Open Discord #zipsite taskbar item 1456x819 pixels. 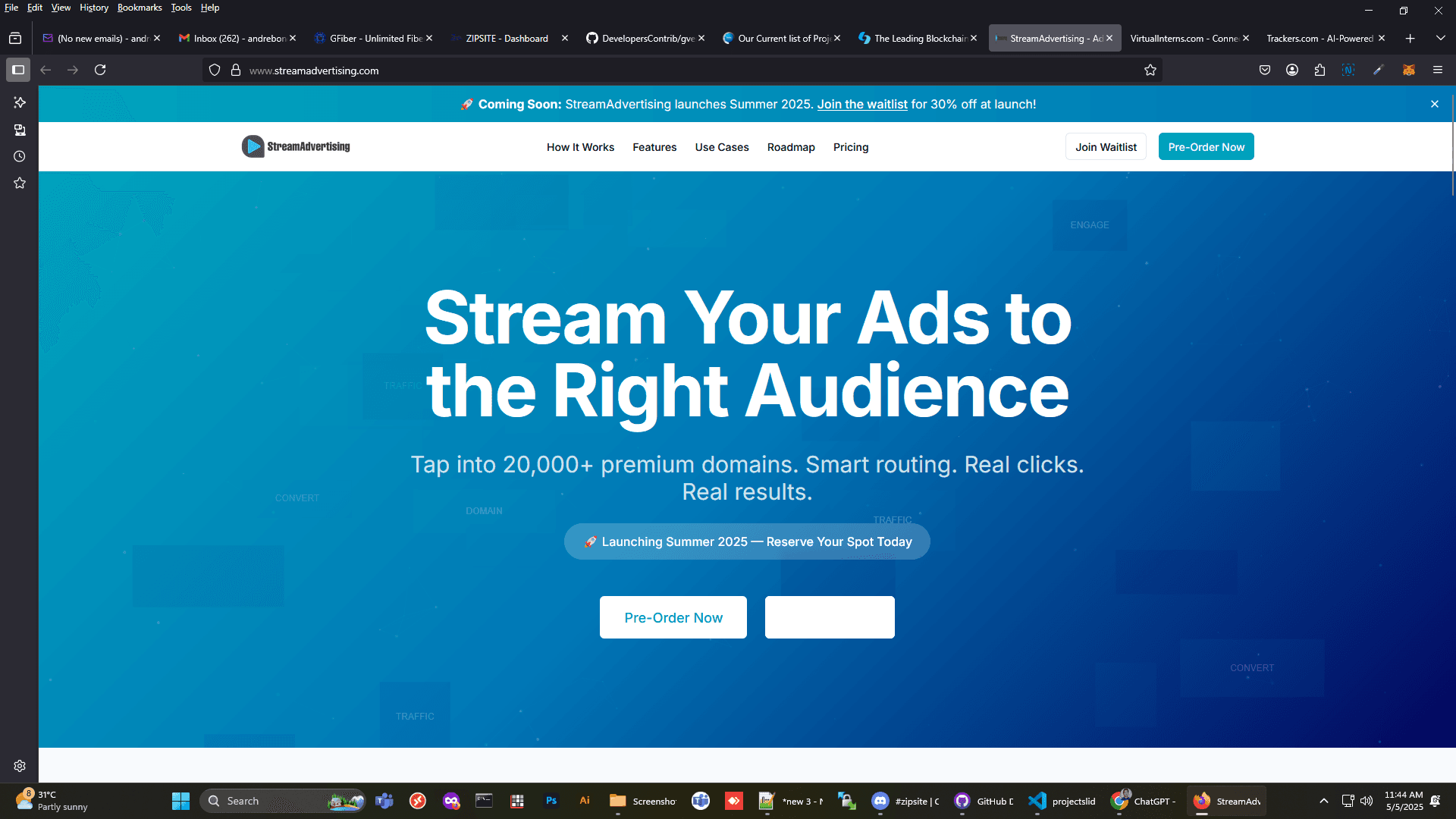point(905,801)
